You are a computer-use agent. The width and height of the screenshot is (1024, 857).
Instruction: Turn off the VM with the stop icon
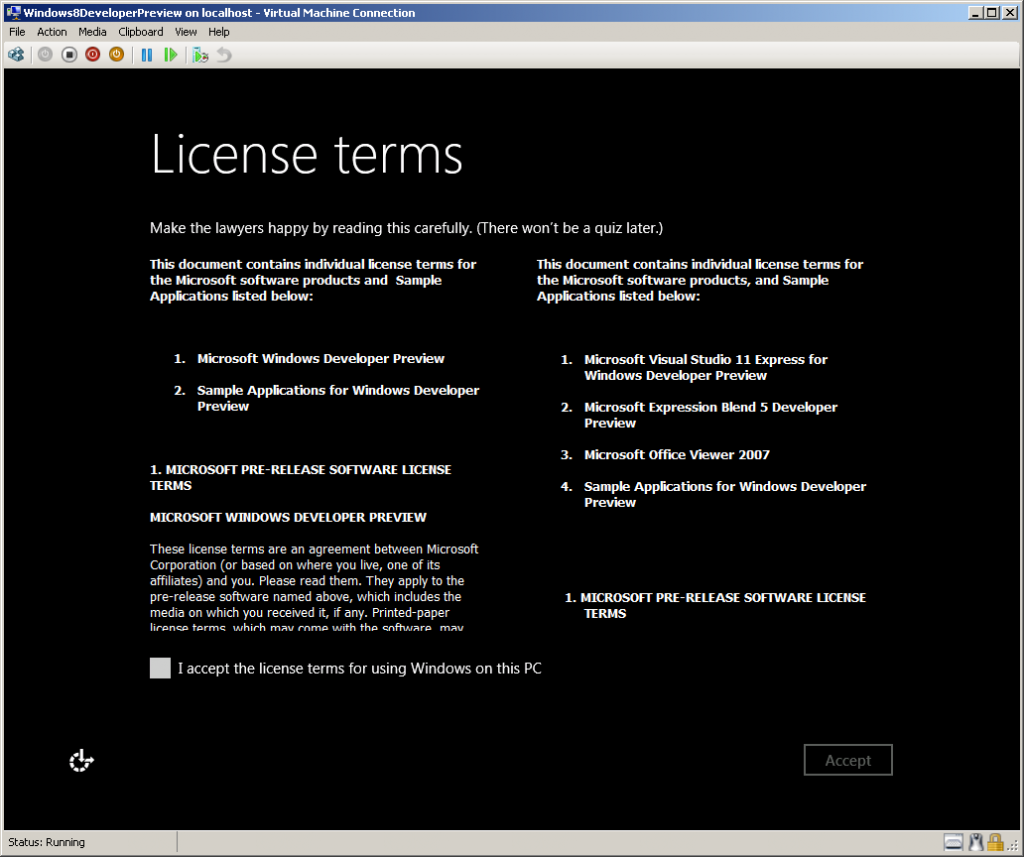69,55
